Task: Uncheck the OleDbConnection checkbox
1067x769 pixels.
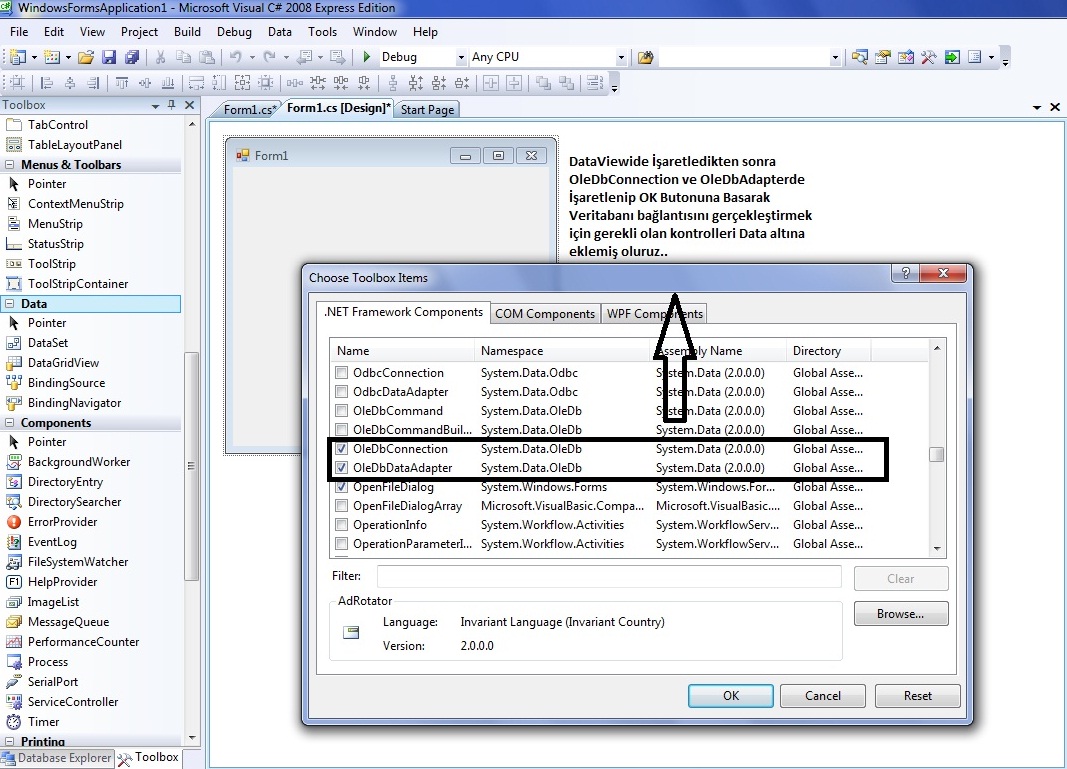Action: click(x=343, y=449)
